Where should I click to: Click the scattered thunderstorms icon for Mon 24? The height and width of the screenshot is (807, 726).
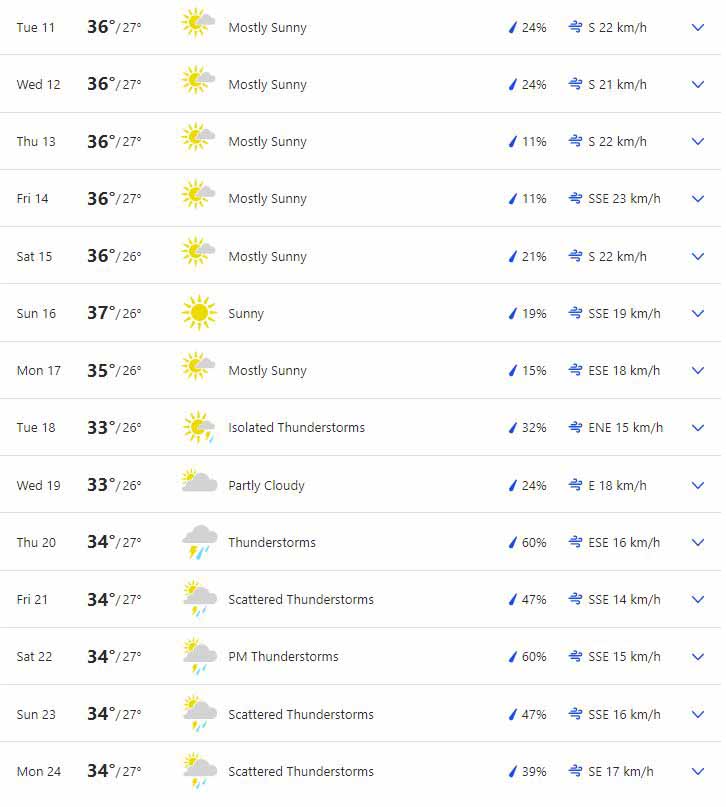point(199,771)
